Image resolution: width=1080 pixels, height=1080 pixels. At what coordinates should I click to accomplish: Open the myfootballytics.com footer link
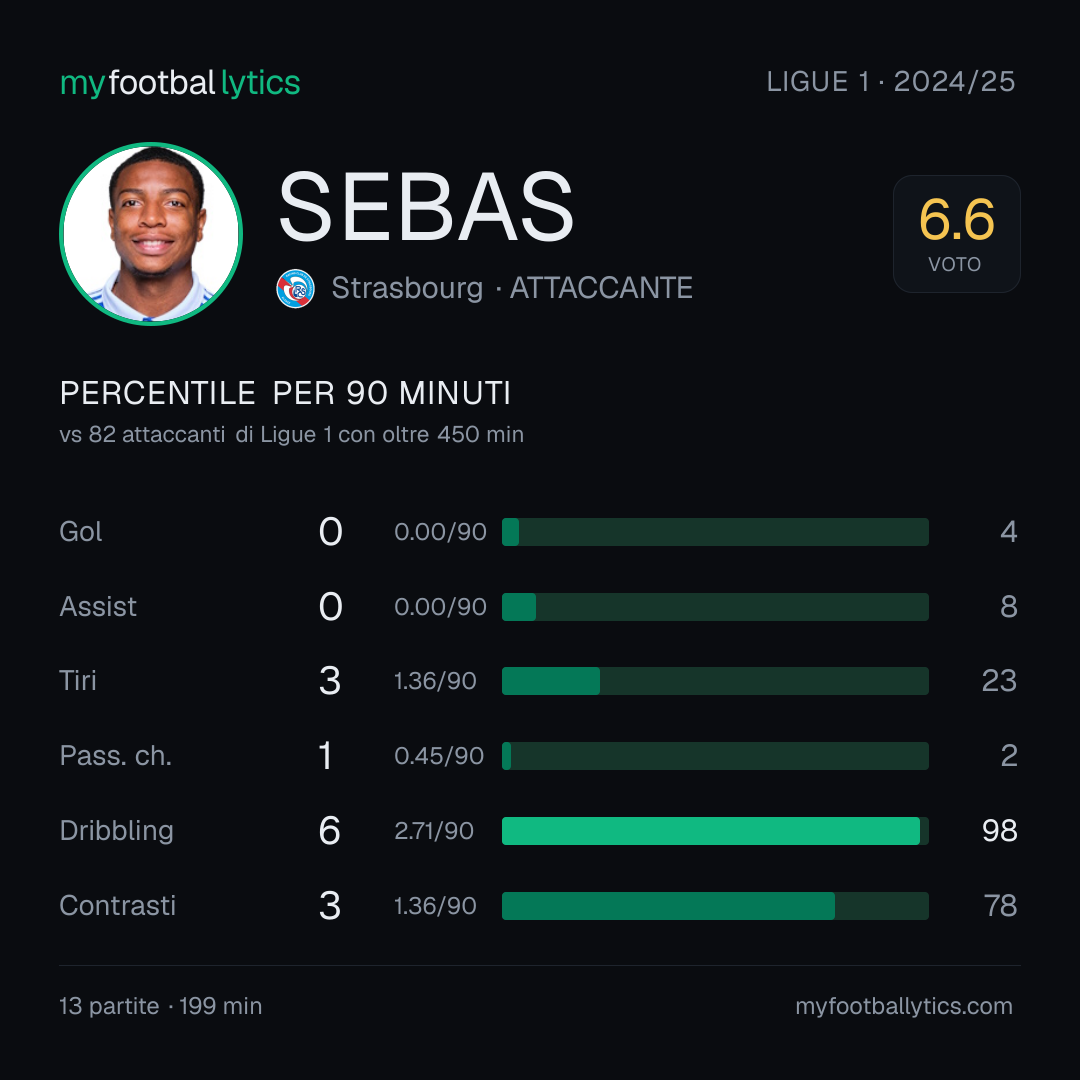(904, 1006)
